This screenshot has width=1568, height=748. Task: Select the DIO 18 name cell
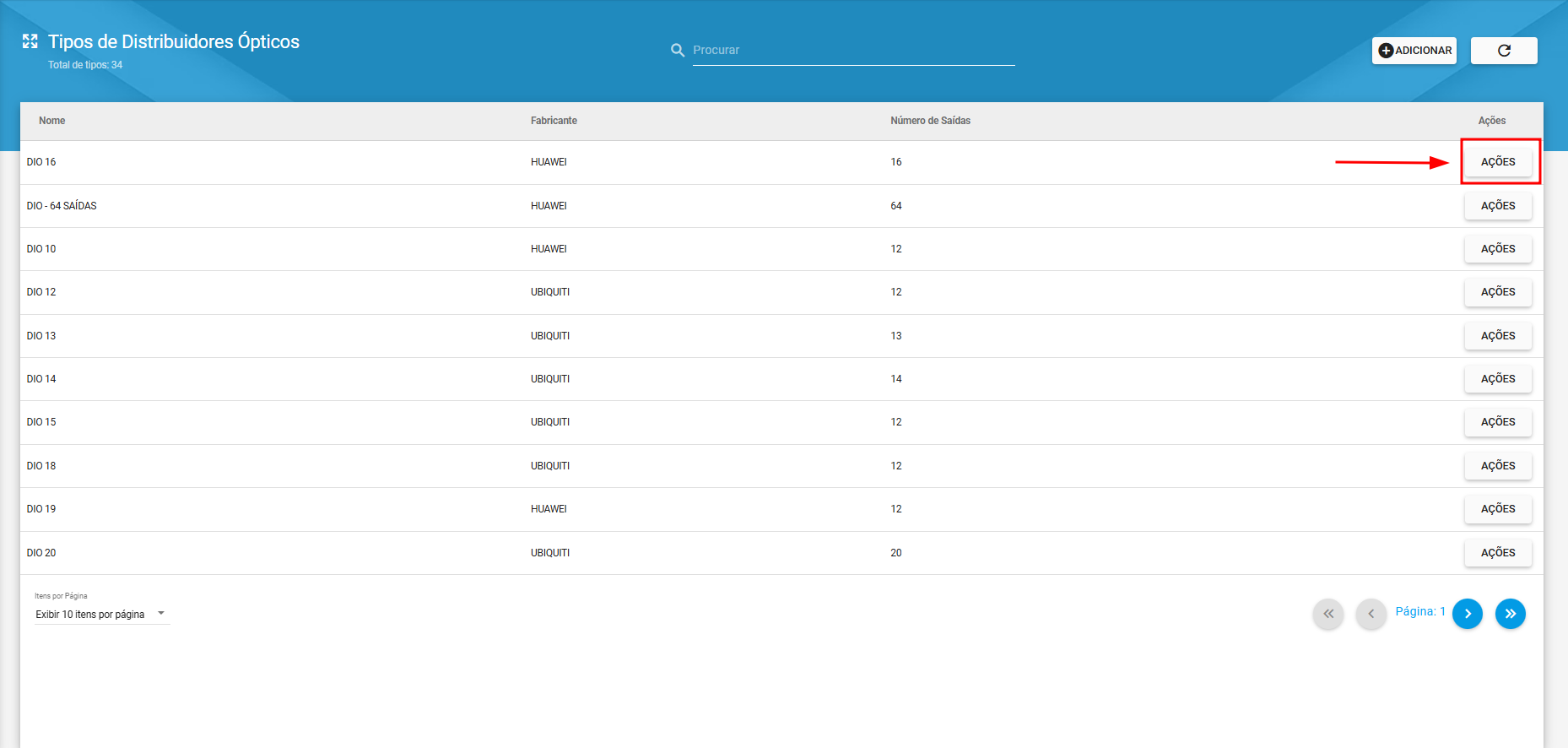[x=41, y=466]
